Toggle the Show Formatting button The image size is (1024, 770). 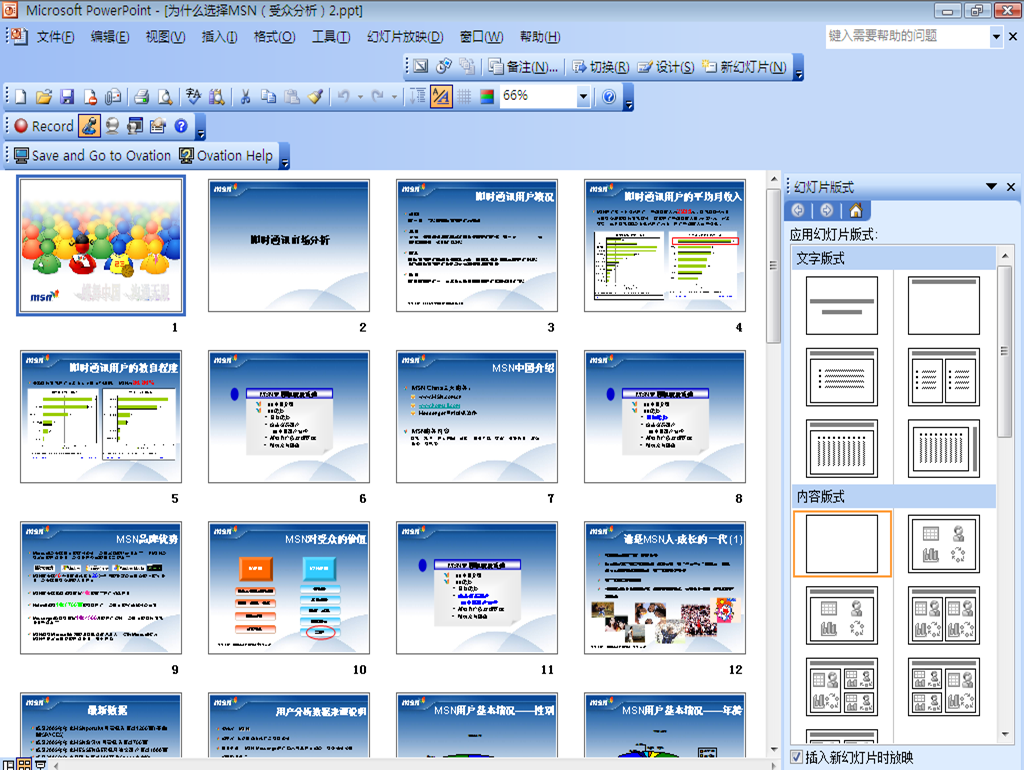click(441, 97)
